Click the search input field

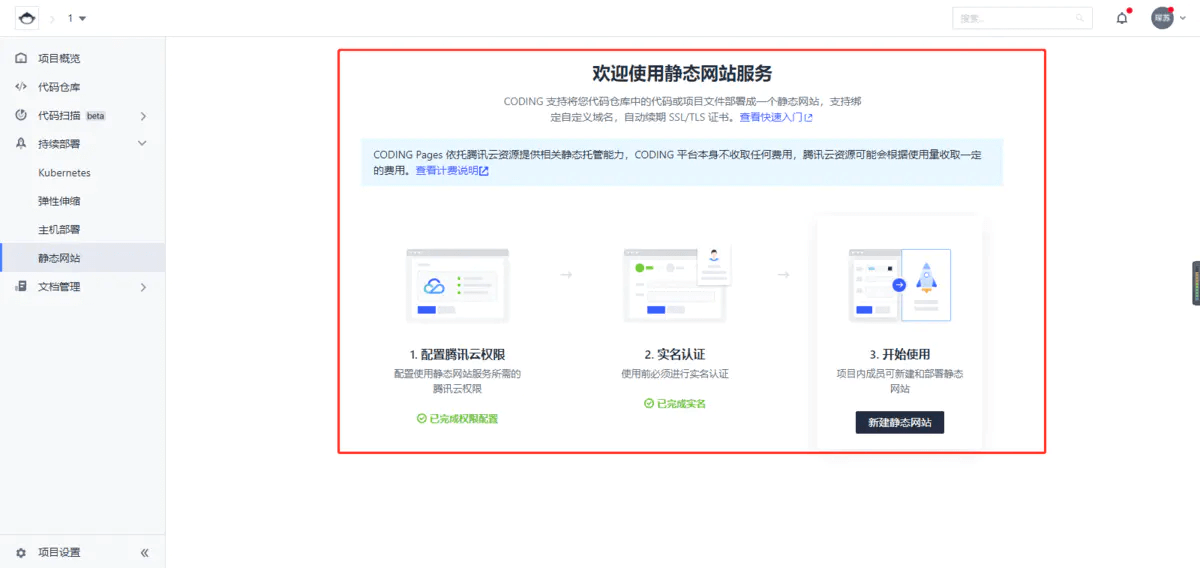1022,18
